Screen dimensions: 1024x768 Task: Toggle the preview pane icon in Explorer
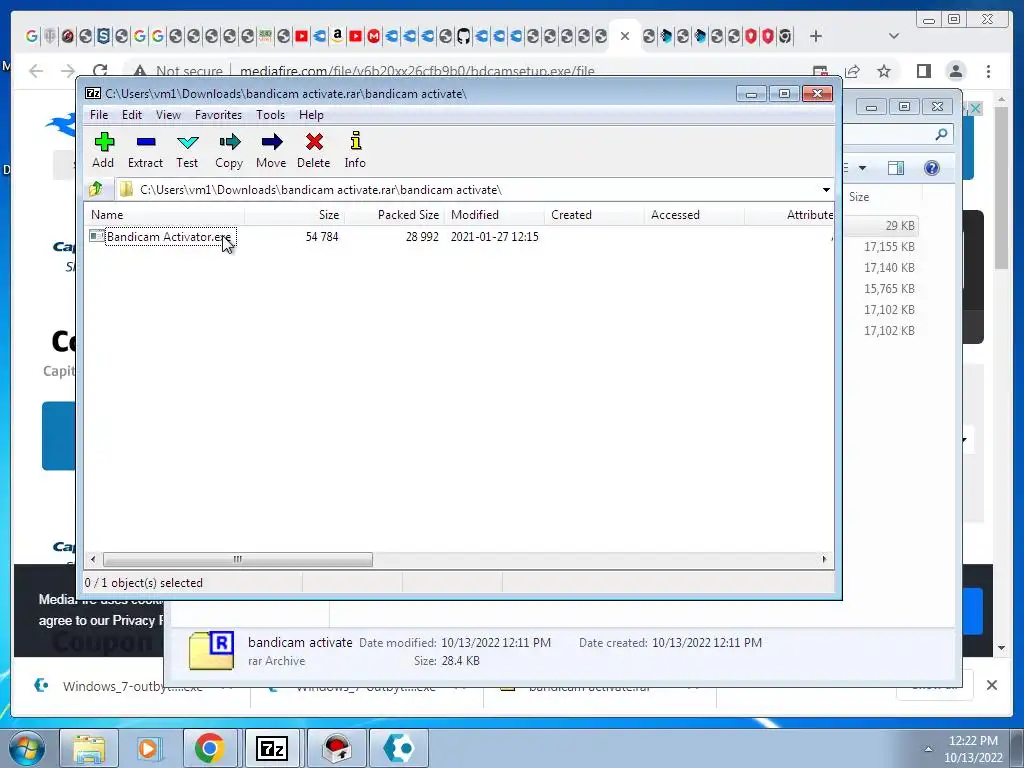pyautogui.click(x=896, y=168)
